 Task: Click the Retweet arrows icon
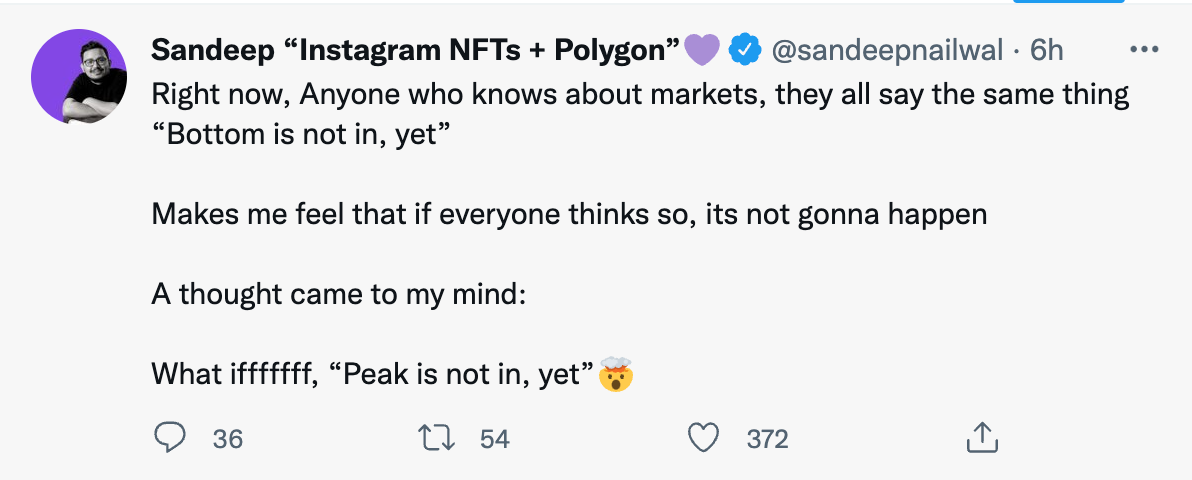coord(439,437)
